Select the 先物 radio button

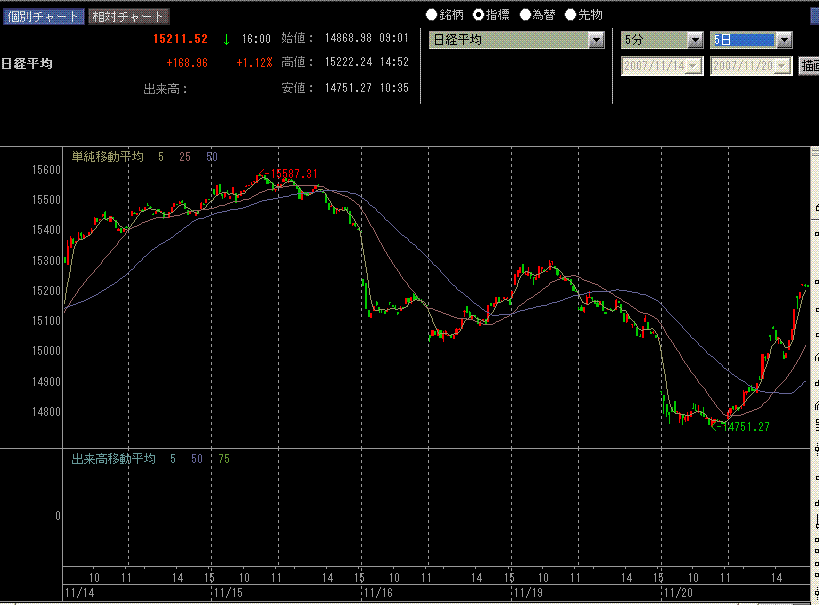[571, 15]
